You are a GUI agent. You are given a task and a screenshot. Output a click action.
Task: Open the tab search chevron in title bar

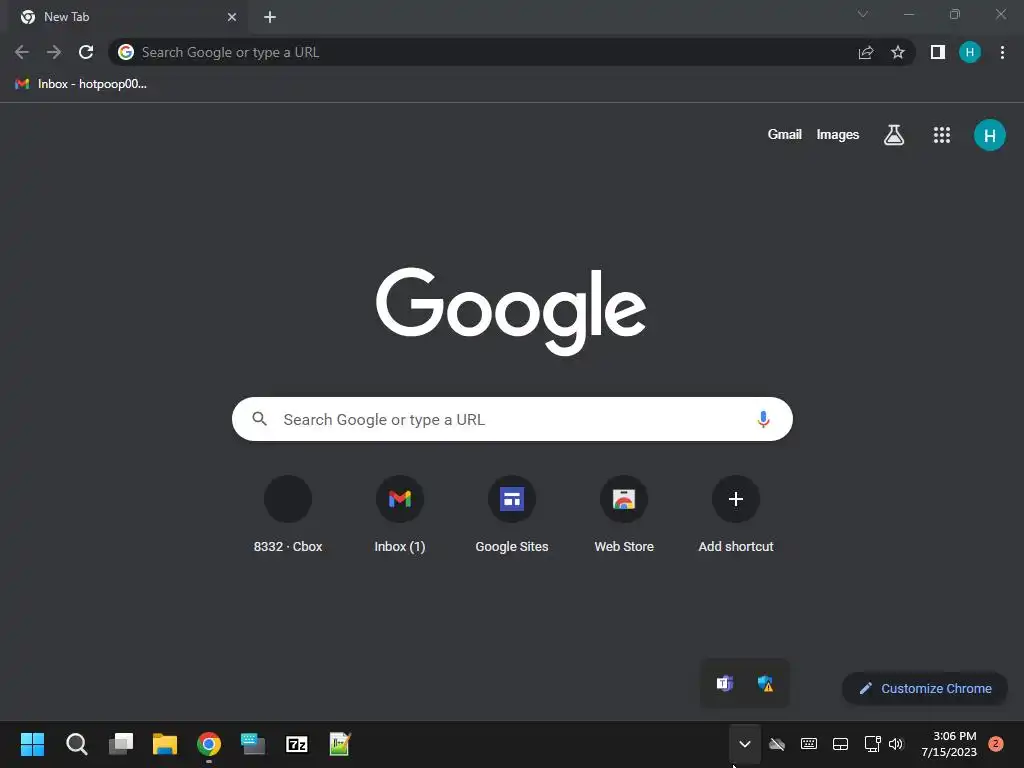pyautogui.click(x=863, y=14)
